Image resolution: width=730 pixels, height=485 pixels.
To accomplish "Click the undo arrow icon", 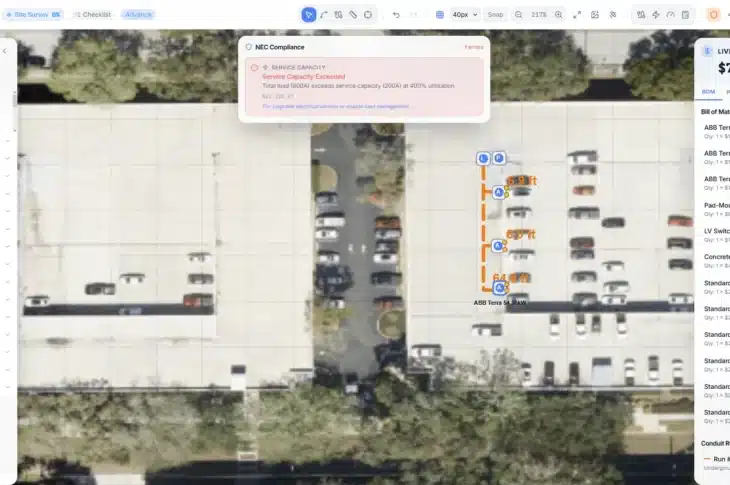I will 396,15.
